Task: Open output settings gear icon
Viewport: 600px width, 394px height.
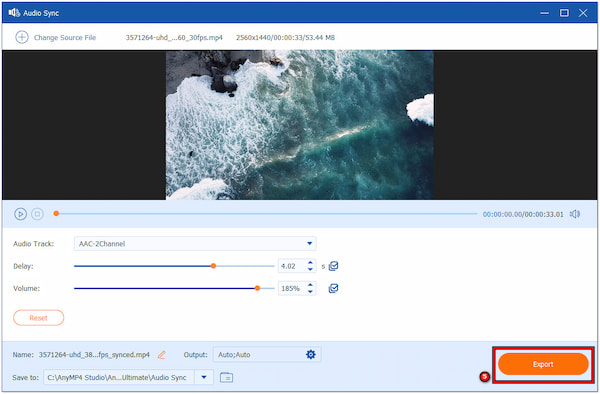Action: coord(311,355)
